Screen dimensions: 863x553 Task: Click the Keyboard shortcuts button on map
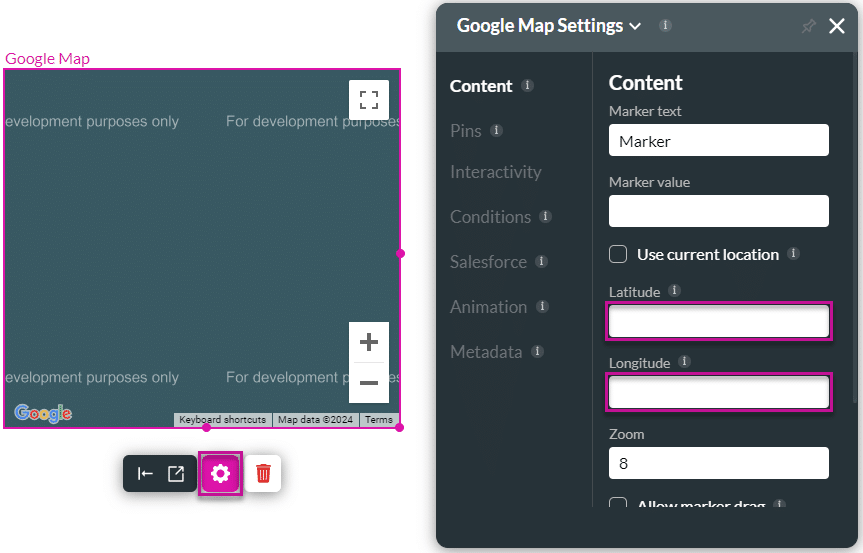tap(222, 420)
